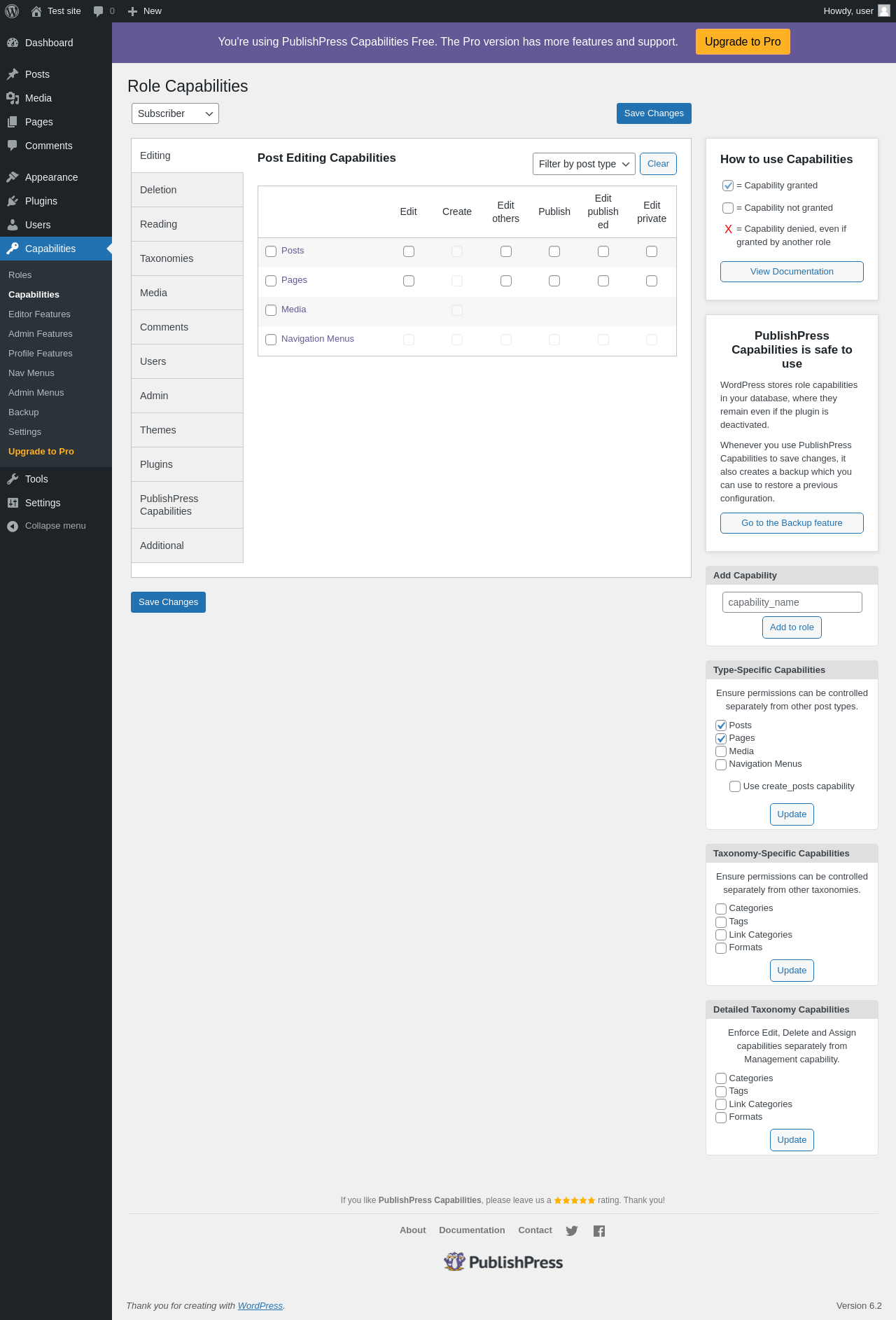Click the WordPress logo in admin bar
The height and width of the screenshot is (1320, 896).
click(12, 11)
